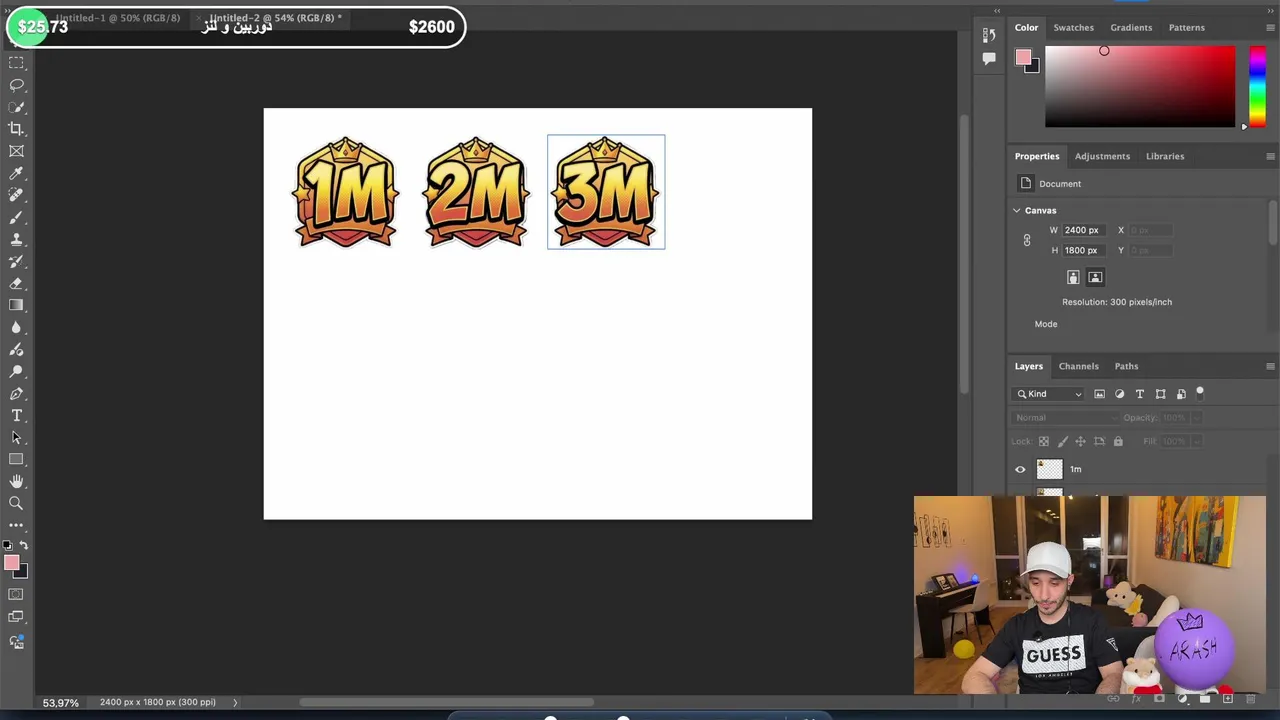Hide the 1m layer with eye icon
Viewport: 1280px width, 720px height.
pyautogui.click(x=1020, y=469)
